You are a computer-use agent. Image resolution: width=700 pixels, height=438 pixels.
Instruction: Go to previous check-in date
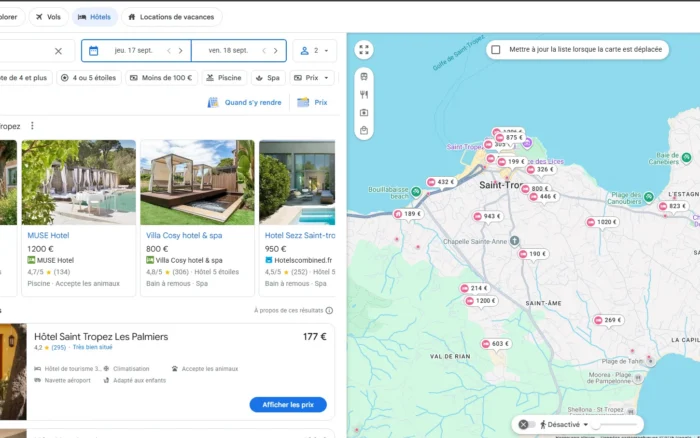click(x=169, y=51)
